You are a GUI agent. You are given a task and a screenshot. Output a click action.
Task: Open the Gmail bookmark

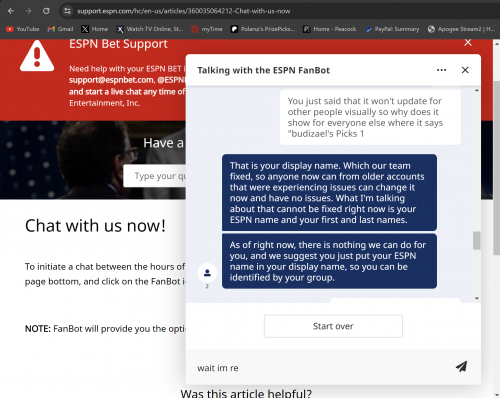click(60, 29)
